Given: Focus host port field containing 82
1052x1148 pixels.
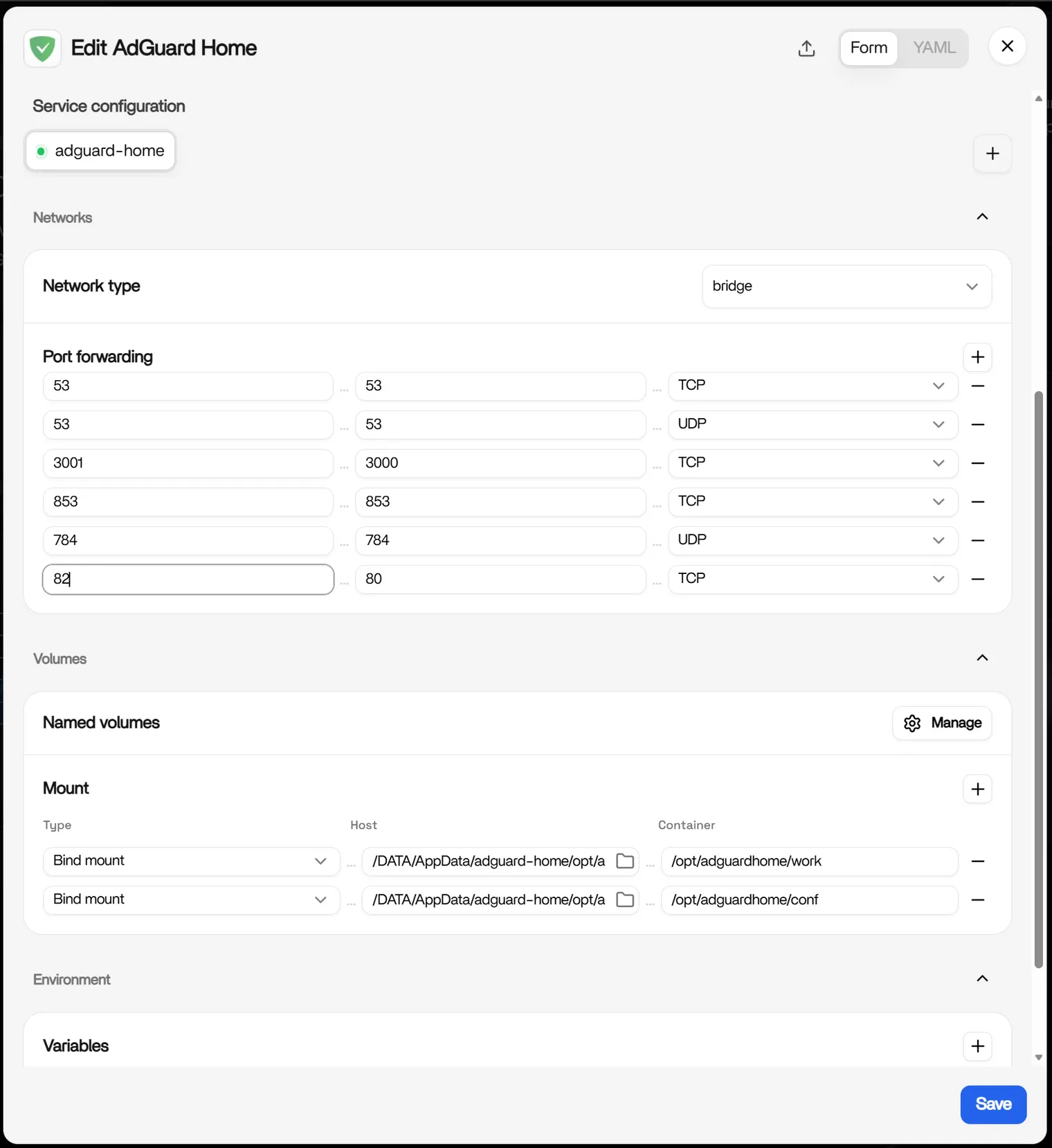Looking at the screenshot, I should tap(188, 579).
